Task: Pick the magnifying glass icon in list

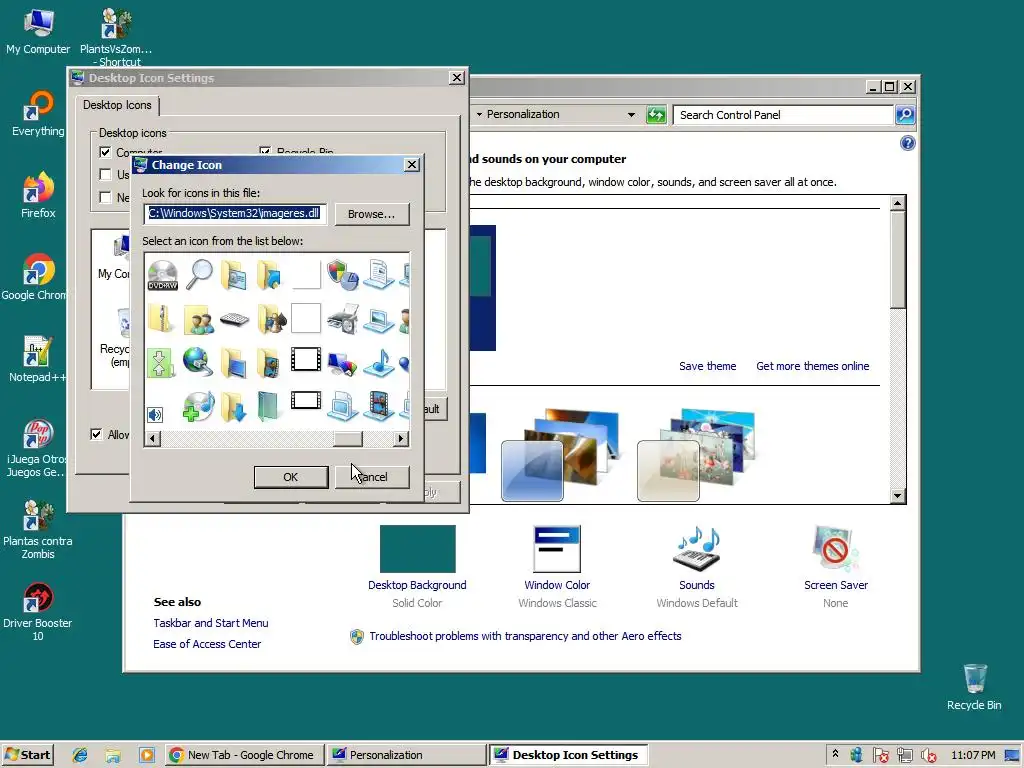Action: click(199, 274)
